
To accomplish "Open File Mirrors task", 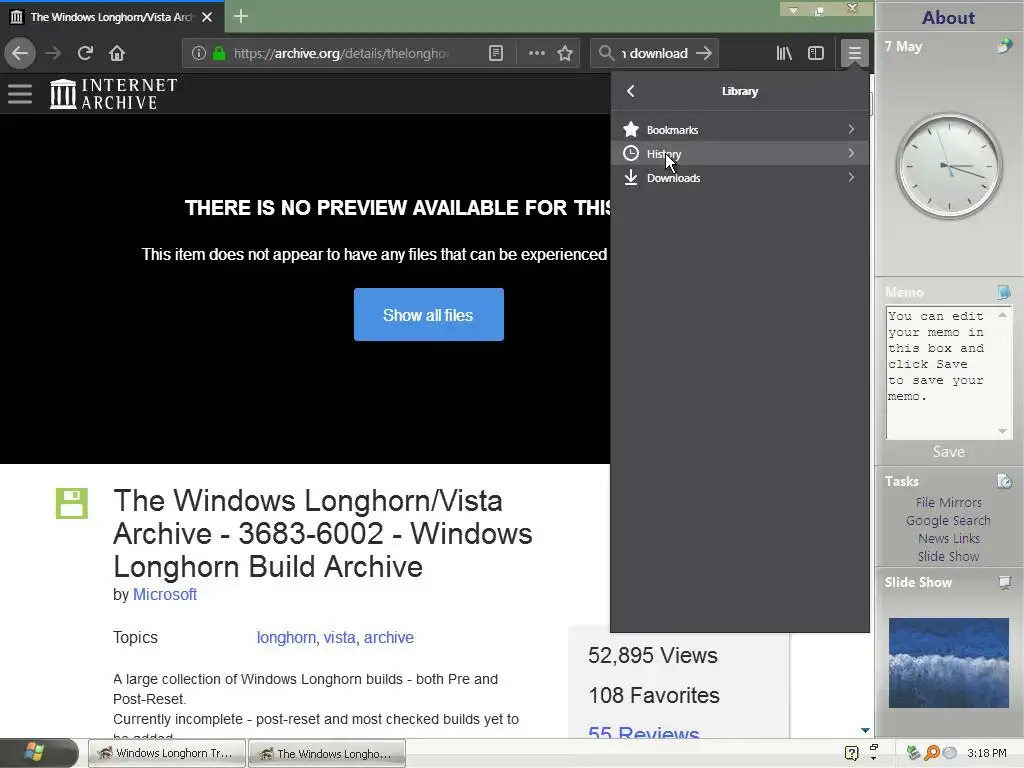I will (x=948, y=502).
